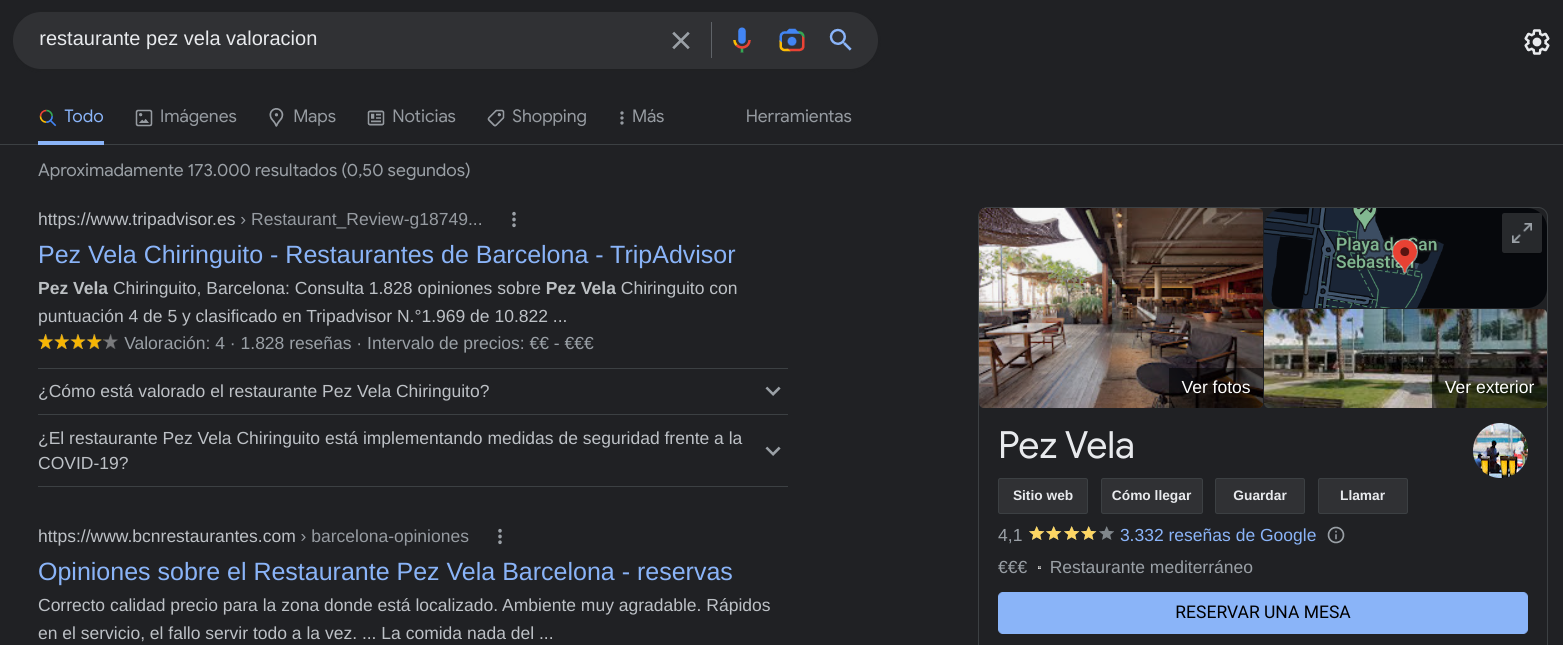
Task: Expand the COVID-19 safety measures question
Action: (x=412, y=451)
